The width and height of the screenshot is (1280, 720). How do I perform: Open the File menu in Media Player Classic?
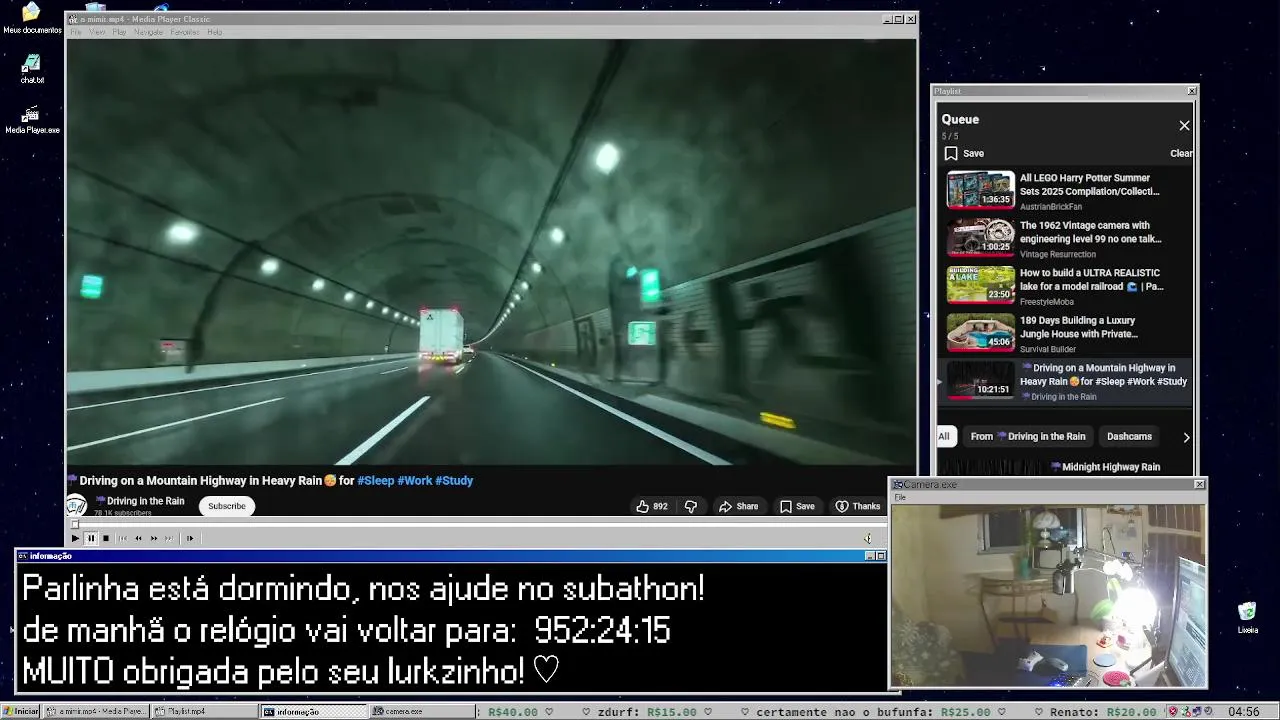click(76, 32)
